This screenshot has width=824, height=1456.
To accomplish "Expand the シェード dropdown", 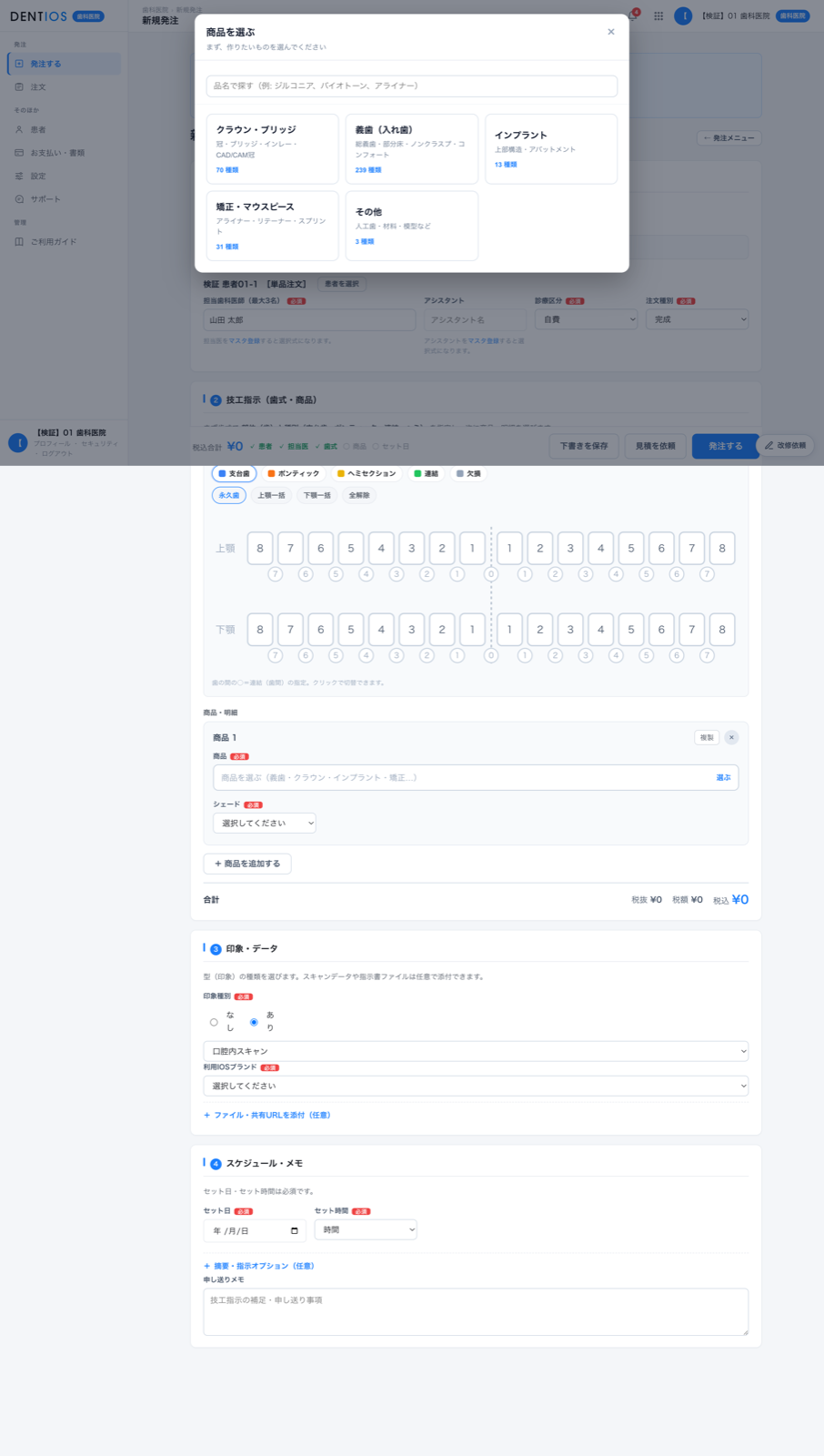I will (x=265, y=823).
